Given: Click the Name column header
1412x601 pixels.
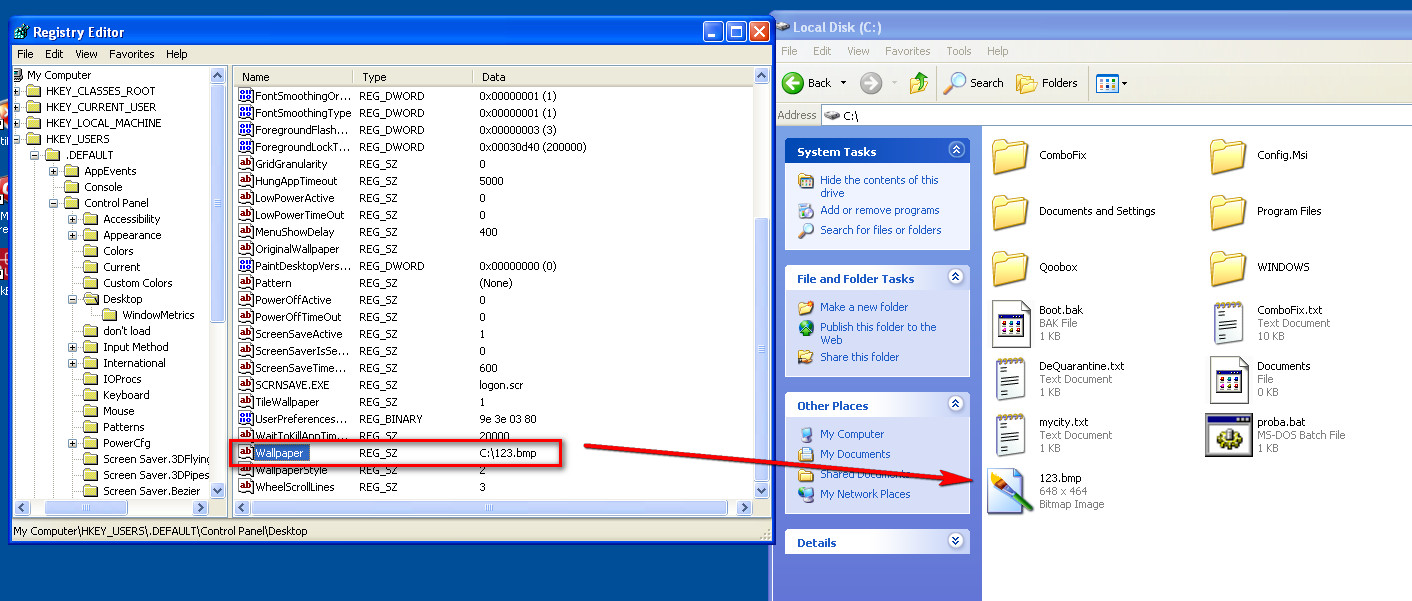Looking at the screenshot, I should pos(294,77).
